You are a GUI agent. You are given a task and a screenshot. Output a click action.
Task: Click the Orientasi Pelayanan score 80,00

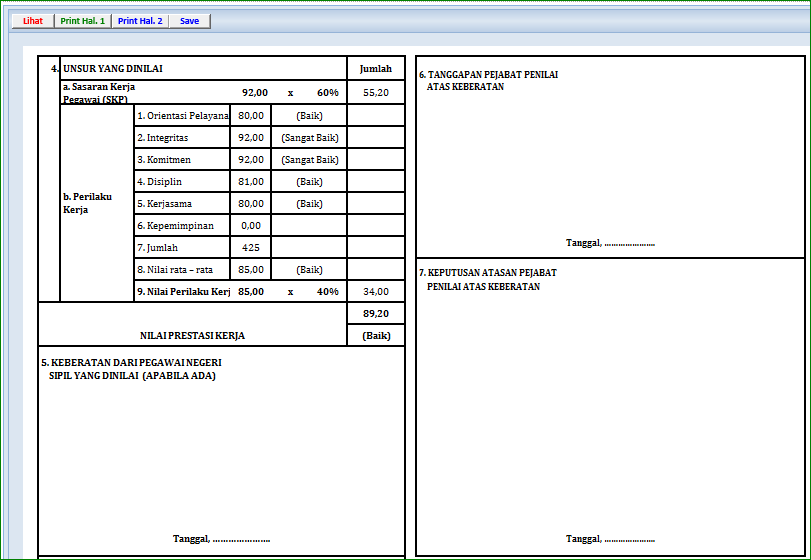tap(251, 115)
